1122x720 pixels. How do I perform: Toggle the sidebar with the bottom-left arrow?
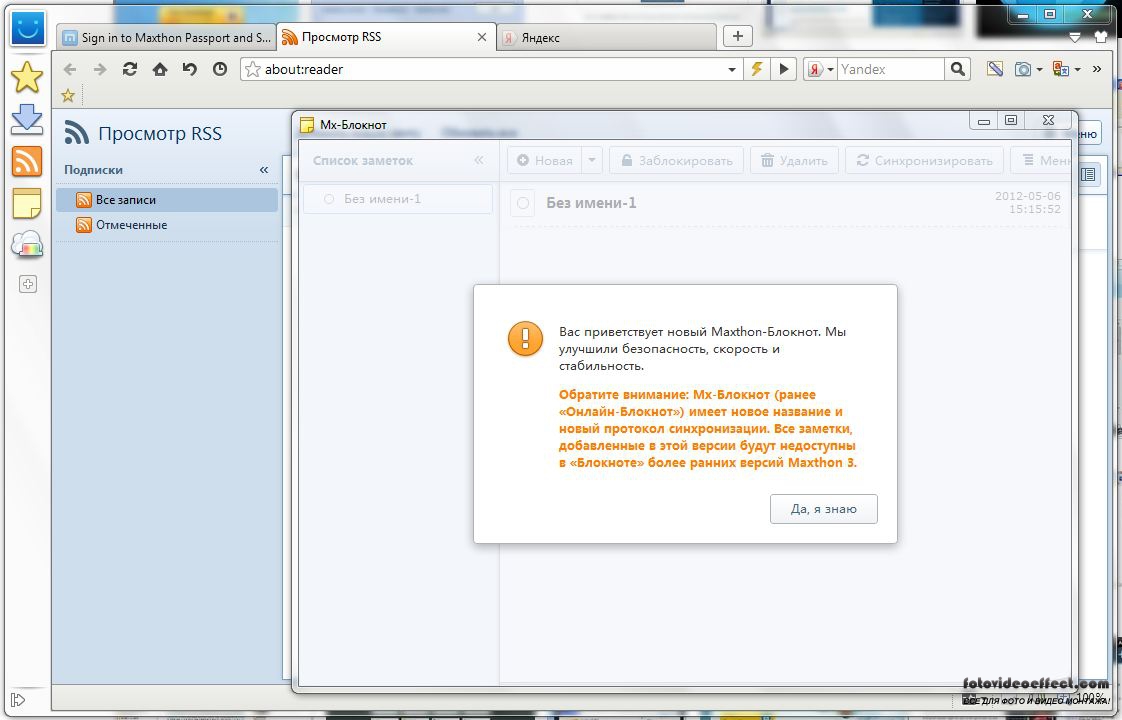(x=19, y=699)
